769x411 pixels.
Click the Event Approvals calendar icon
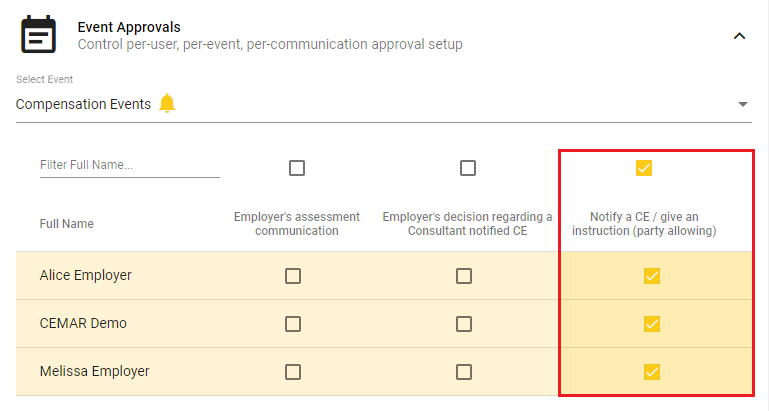tap(38, 34)
